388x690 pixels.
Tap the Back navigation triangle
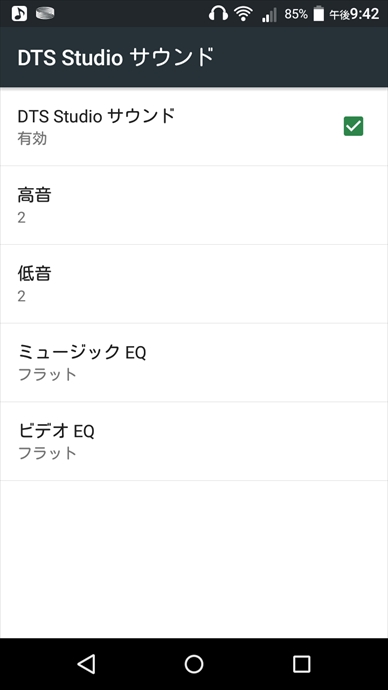86,664
